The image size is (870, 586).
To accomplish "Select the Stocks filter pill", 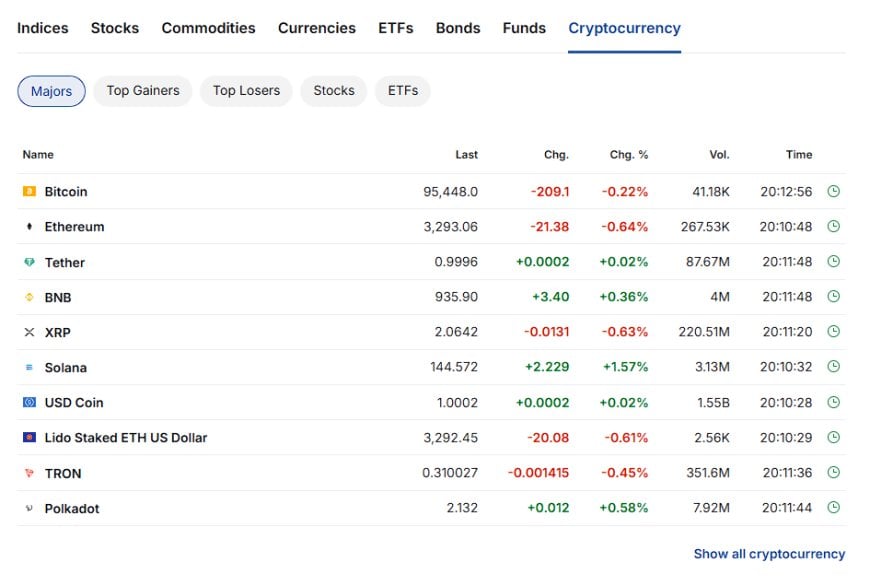I will click(x=333, y=91).
